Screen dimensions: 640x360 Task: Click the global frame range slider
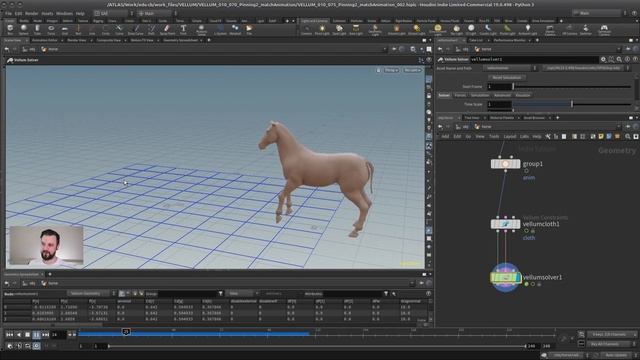pos(317,346)
